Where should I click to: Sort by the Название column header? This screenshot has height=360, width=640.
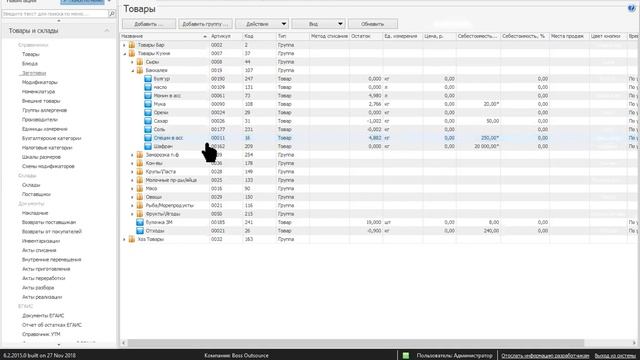pyautogui.click(x=164, y=36)
